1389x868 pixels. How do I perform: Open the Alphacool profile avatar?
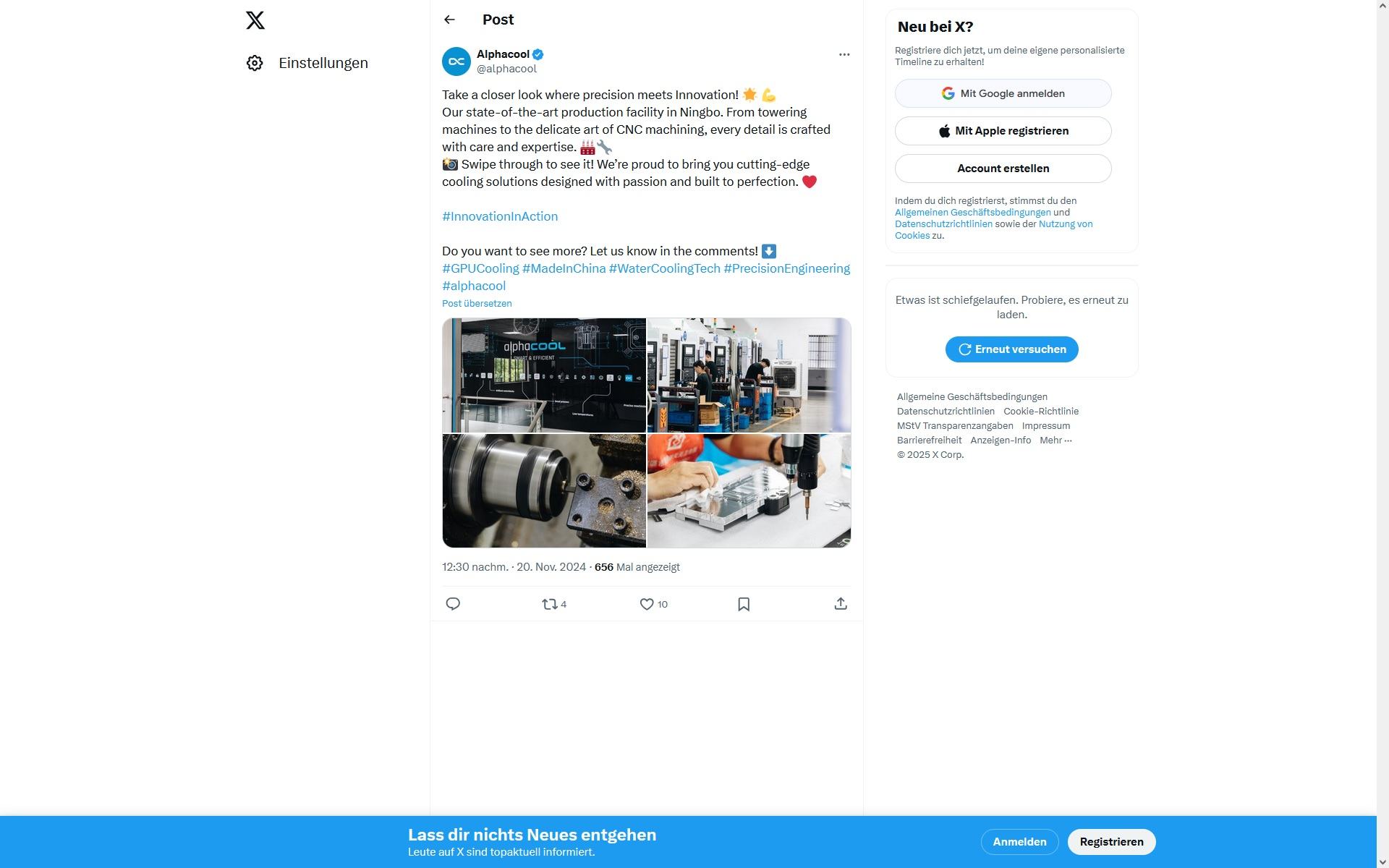(456, 61)
